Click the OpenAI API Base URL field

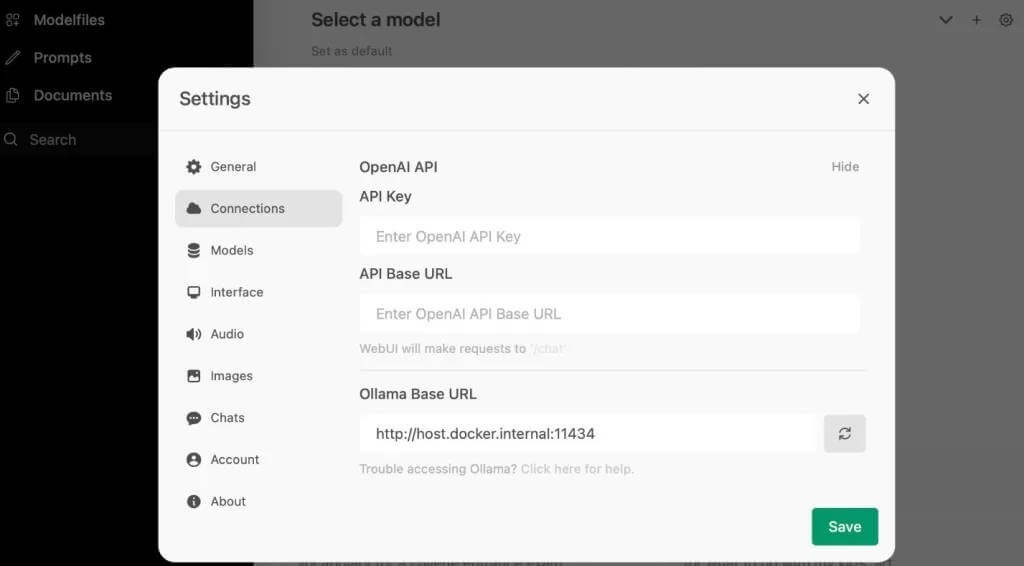pos(609,314)
